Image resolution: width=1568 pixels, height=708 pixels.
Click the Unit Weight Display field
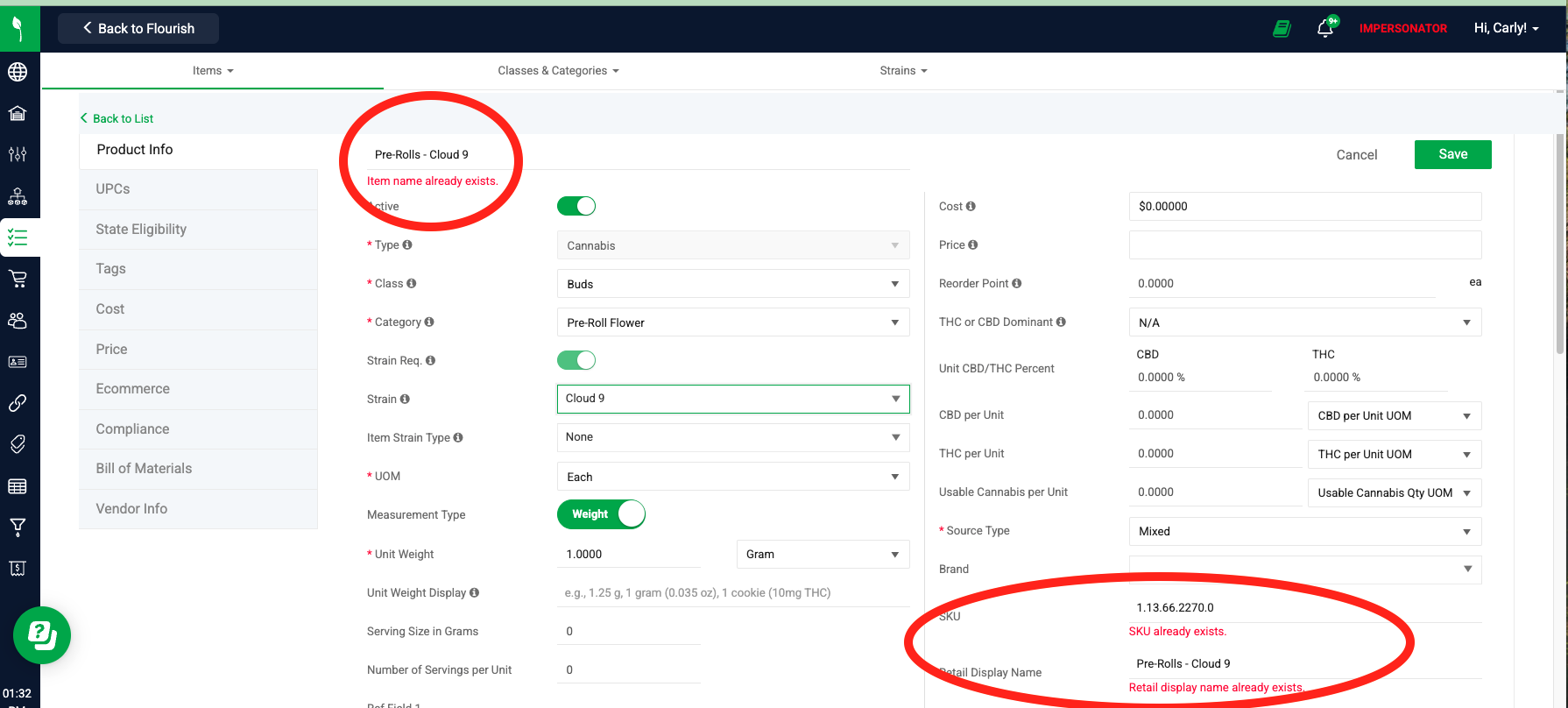click(733, 592)
